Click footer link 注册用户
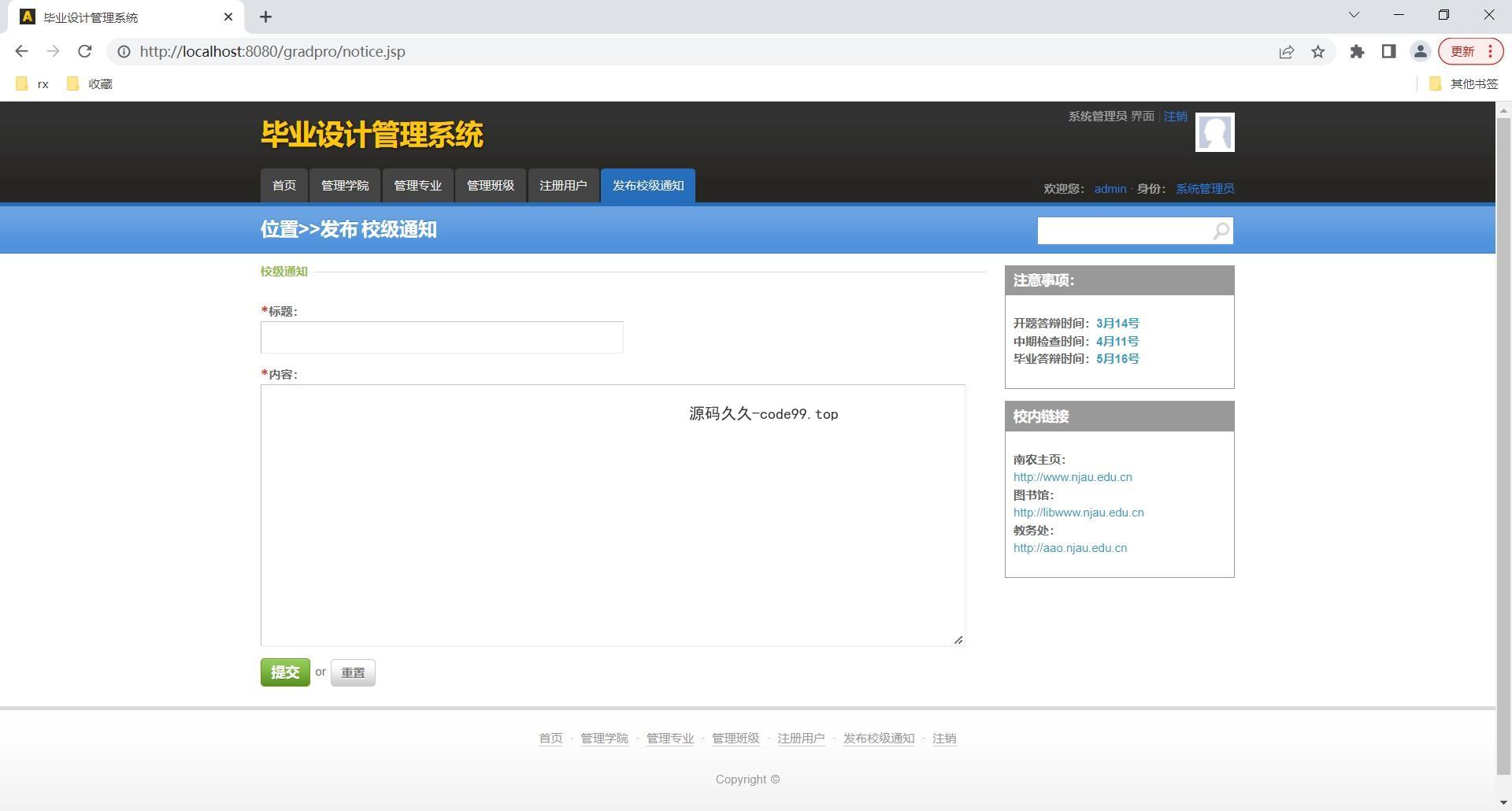The width and height of the screenshot is (1512, 811). 801,739
